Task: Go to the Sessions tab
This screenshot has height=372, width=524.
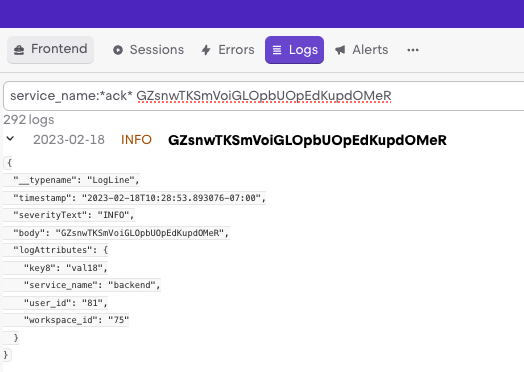Action: 148,50
